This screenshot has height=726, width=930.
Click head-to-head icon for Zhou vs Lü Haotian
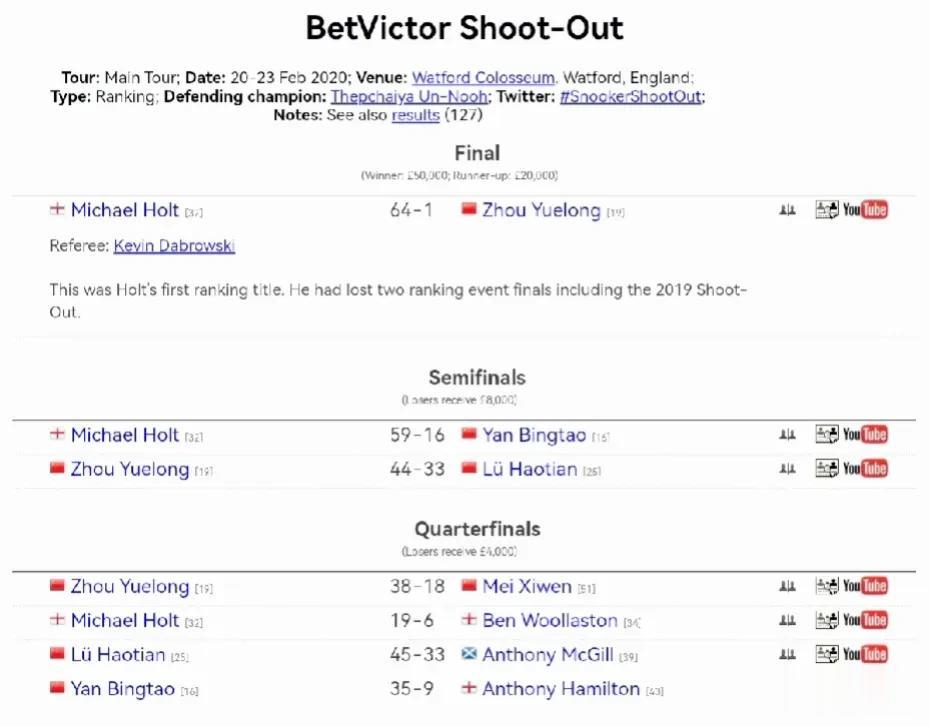pos(787,469)
